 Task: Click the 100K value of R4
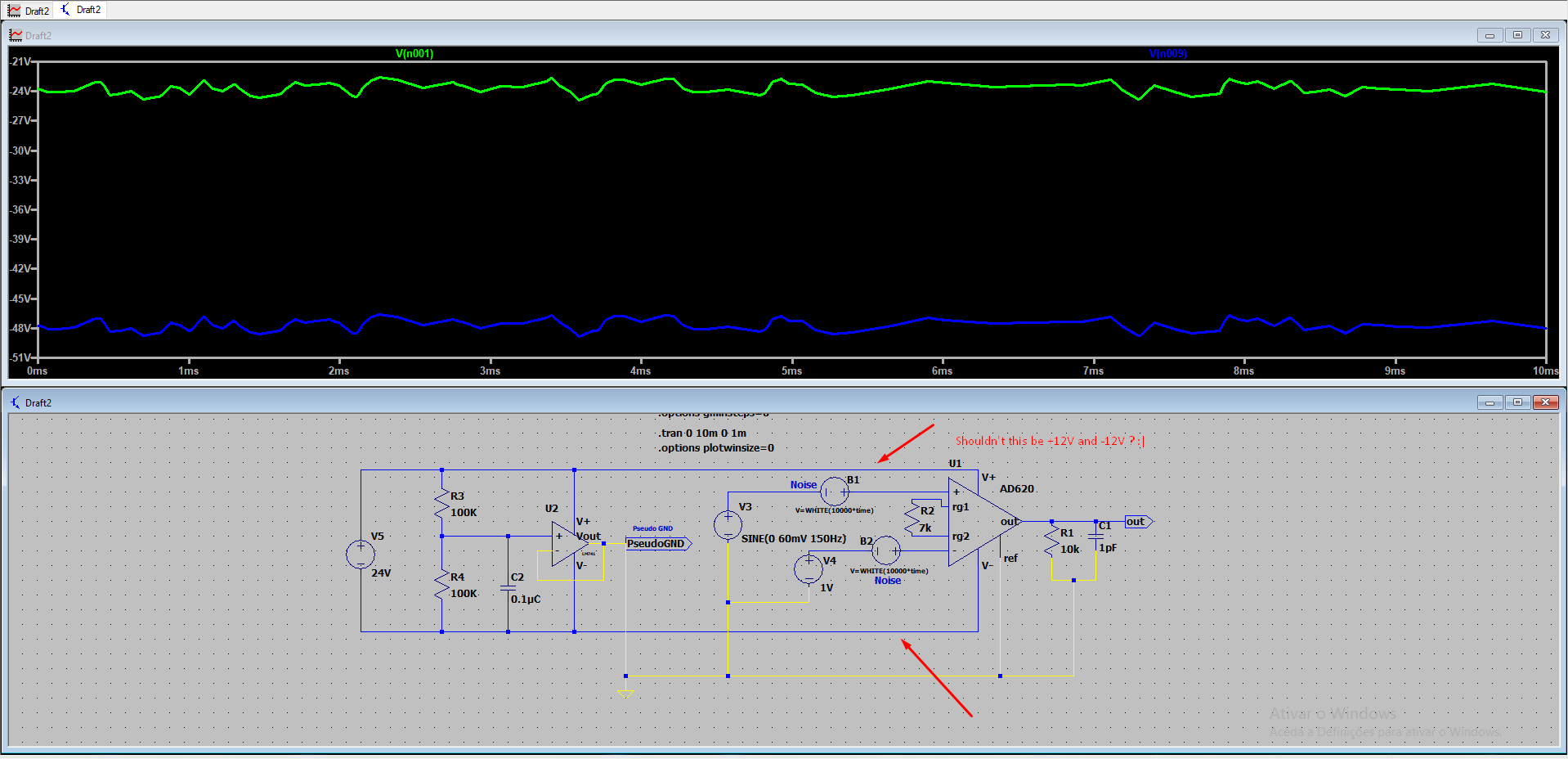point(464,594)
